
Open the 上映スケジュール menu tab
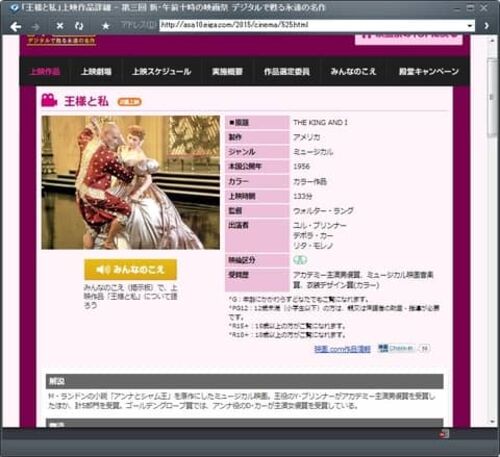click(162, 71)
